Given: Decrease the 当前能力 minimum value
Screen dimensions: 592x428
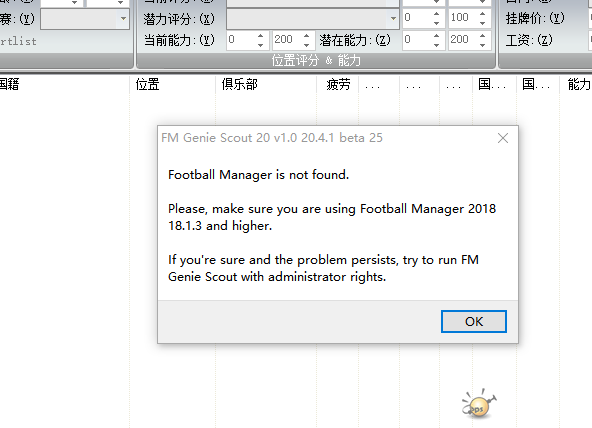Looking at the screenshot, I should [261, 45].
